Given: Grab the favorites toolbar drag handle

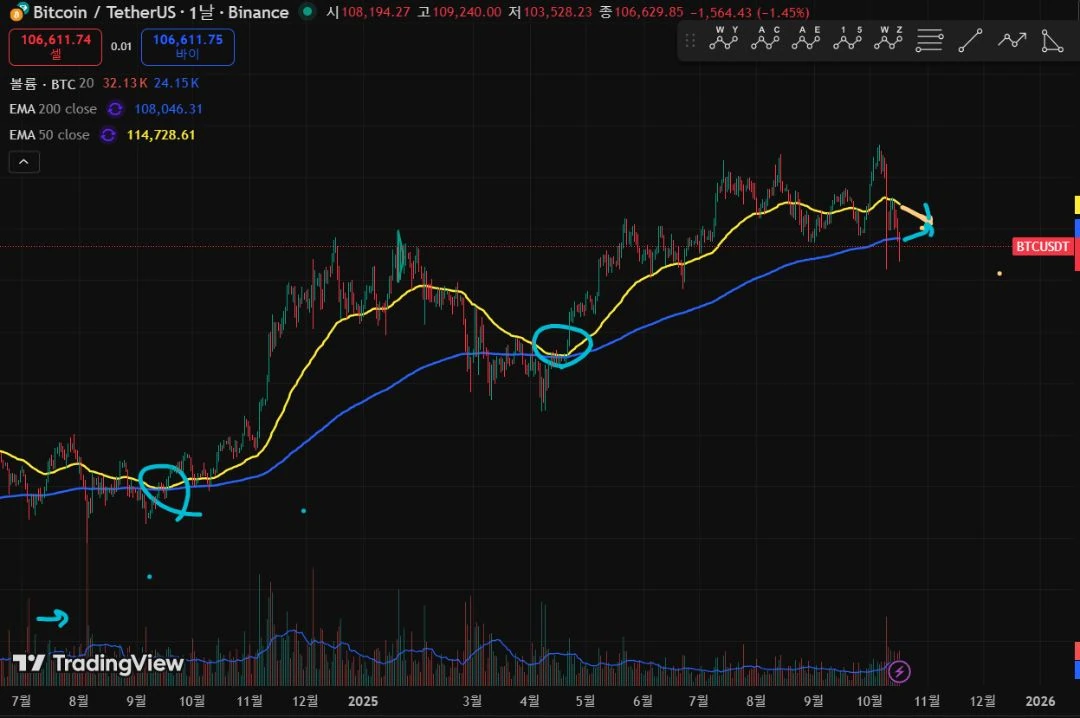Looking at the screenshot, I should coord(689,41).
